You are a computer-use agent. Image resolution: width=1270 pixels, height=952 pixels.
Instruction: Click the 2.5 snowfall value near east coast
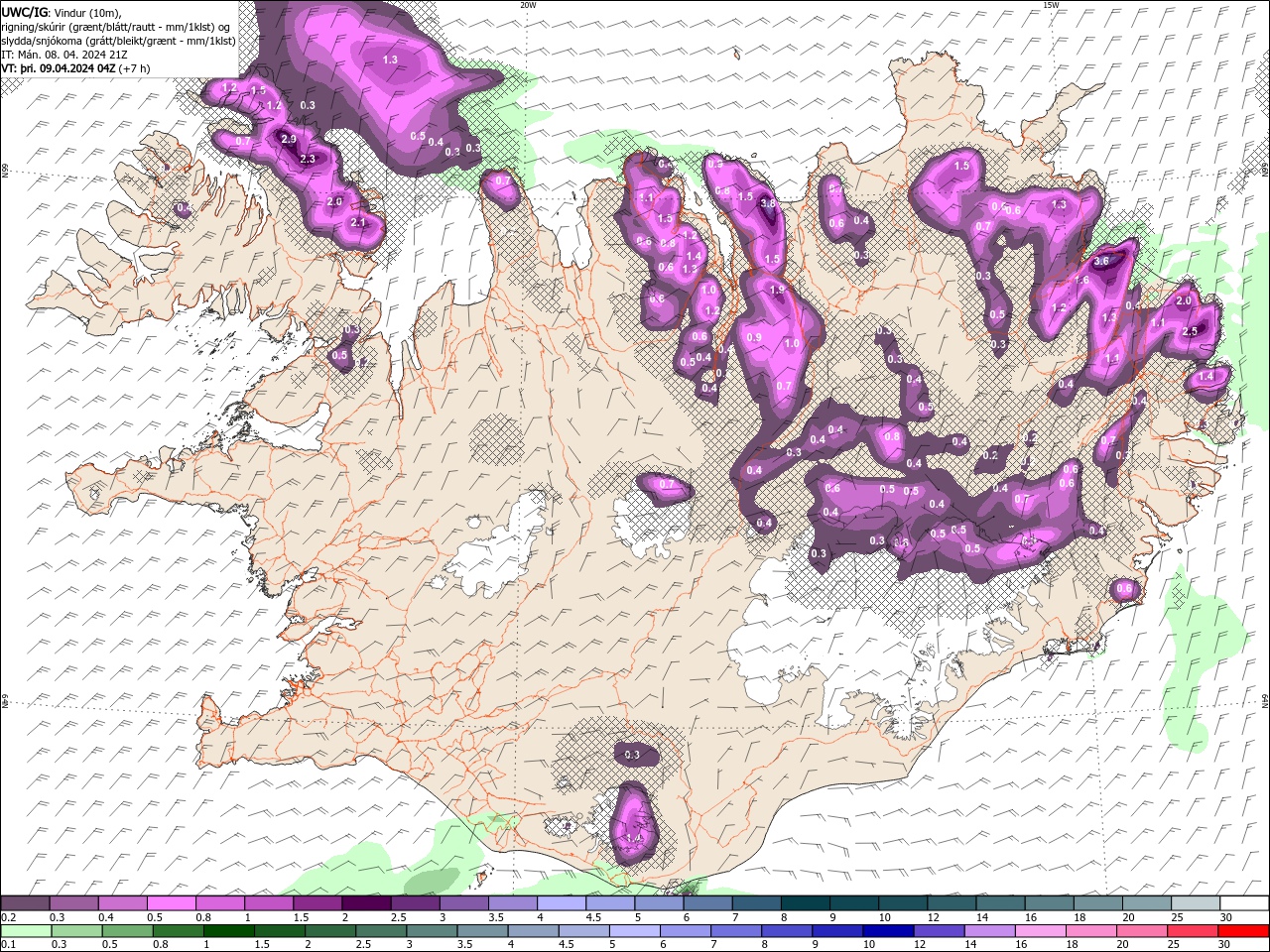[x=1191, y=331]
